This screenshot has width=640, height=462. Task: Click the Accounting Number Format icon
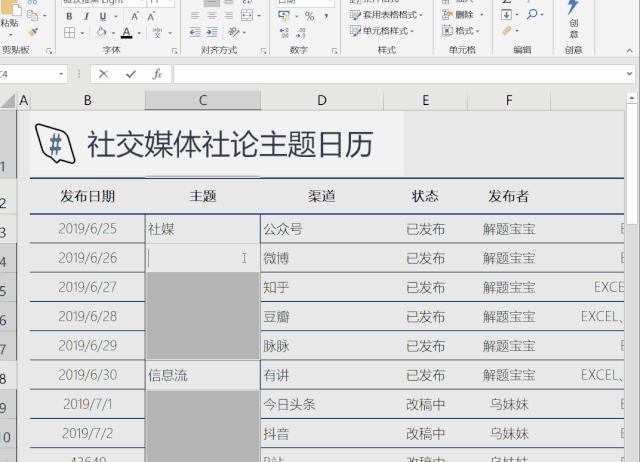(284, 16)
